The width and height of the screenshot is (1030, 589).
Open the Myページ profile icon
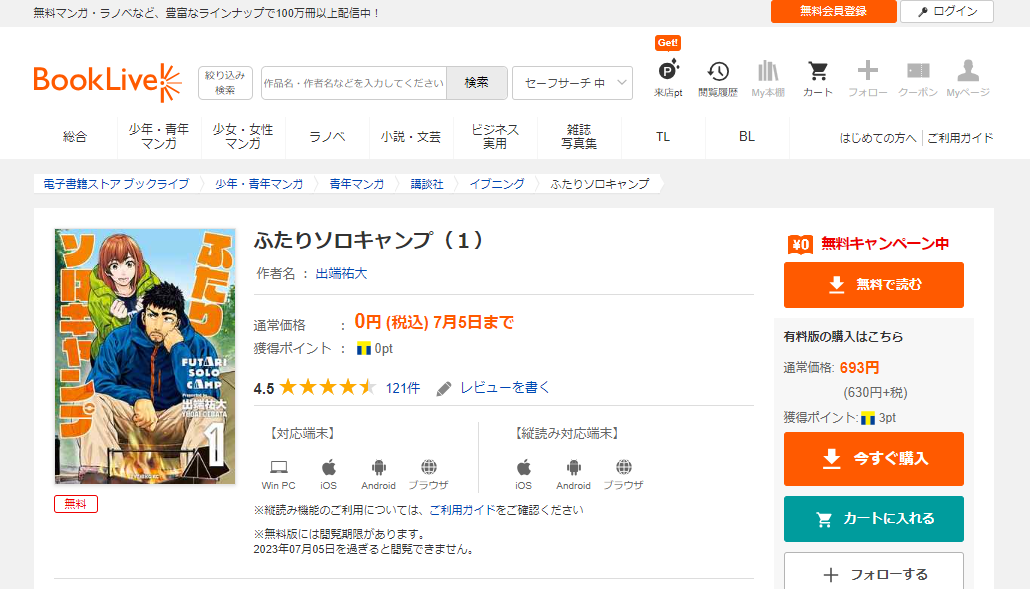click(x=967, y=72)
